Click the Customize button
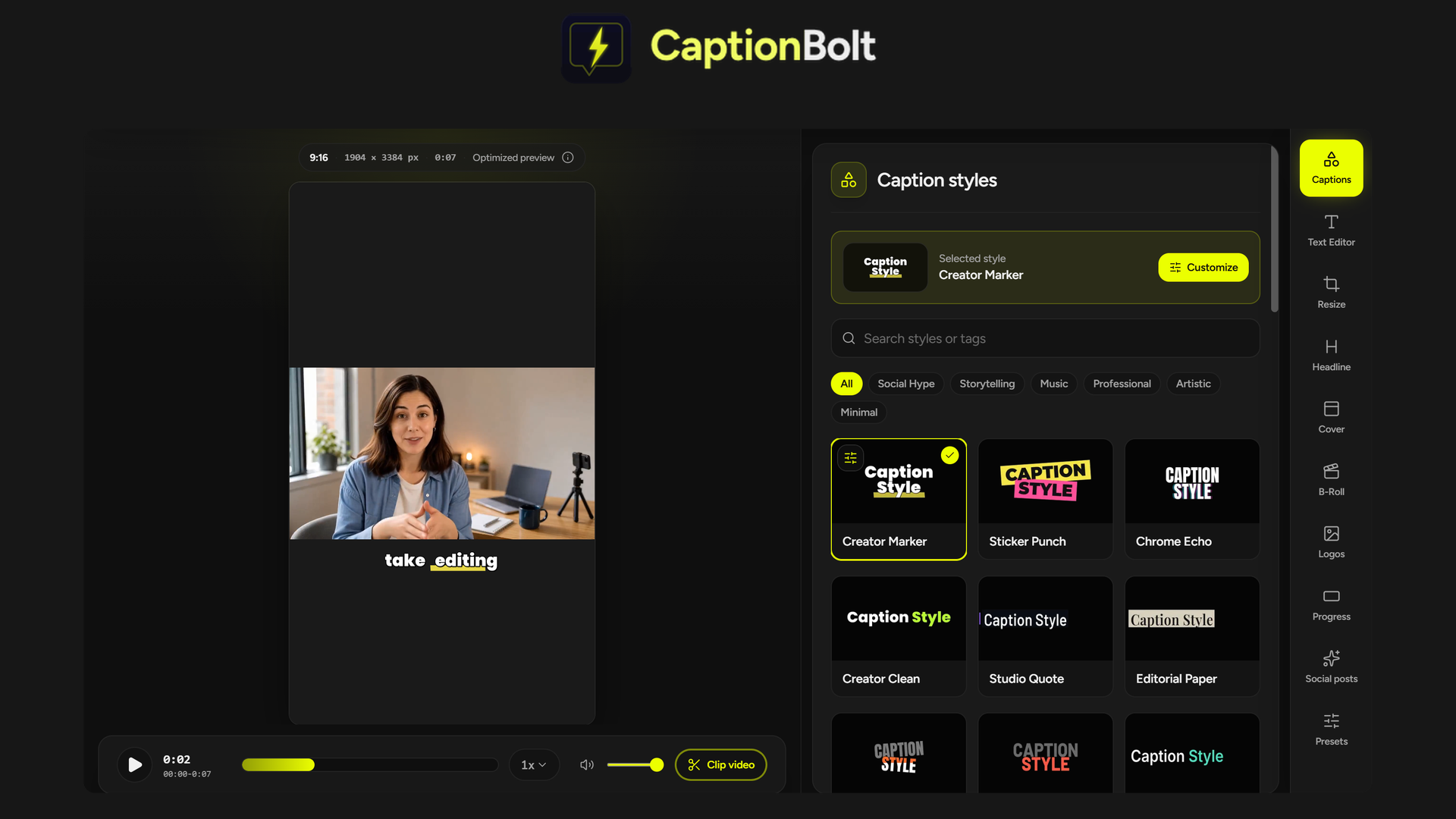 [x=1203, y=267]
